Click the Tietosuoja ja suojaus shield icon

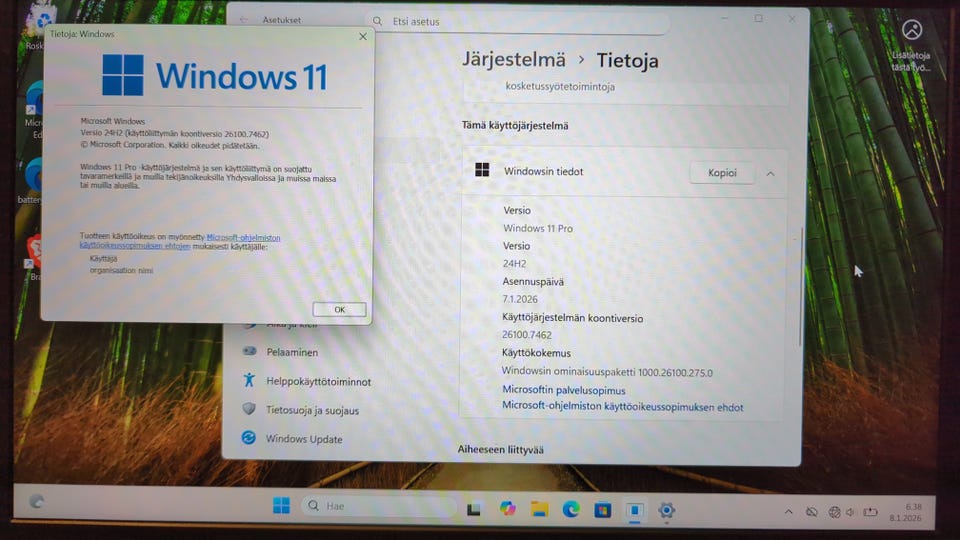pyautogui.click(x=249, y=408)
